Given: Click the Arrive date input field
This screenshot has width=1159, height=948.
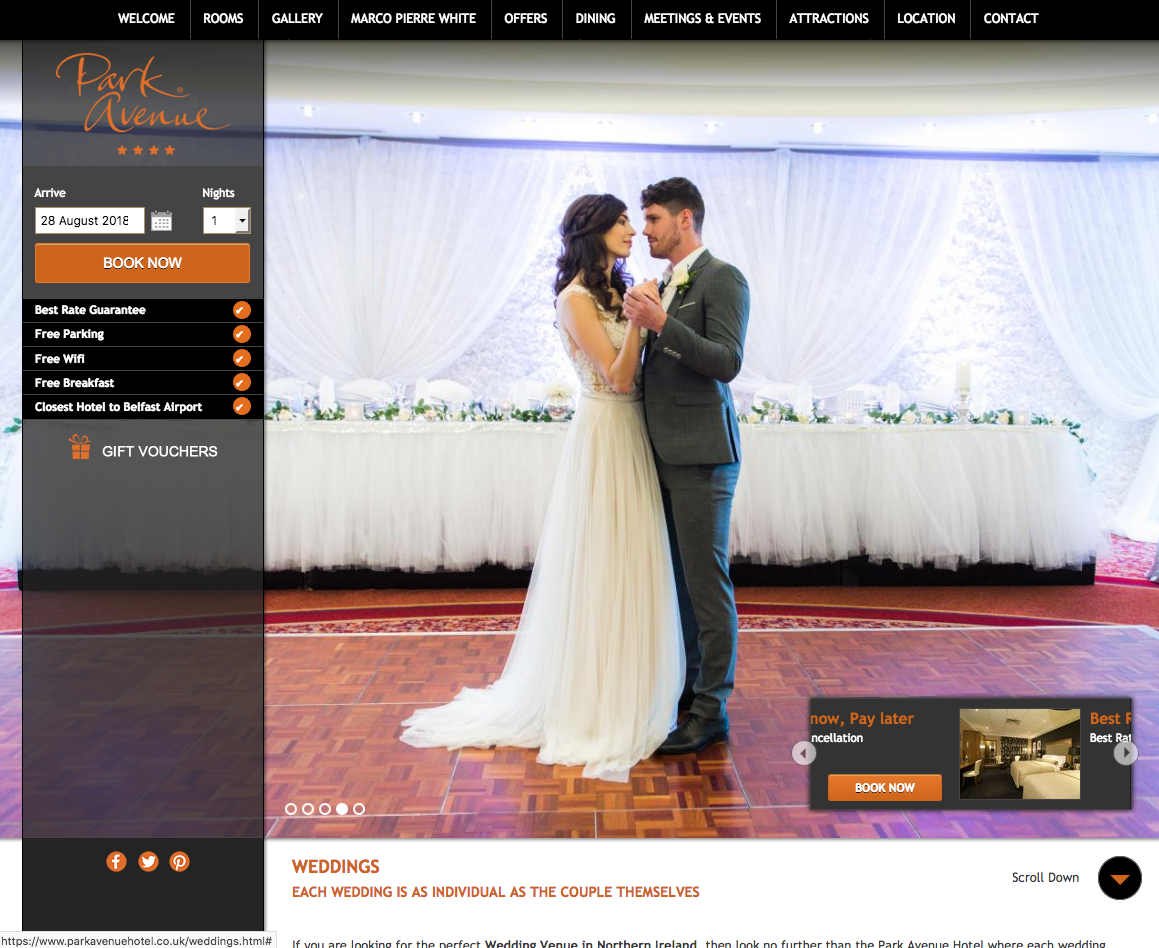Looking at the screenshot, I should [x=89, y=221].
